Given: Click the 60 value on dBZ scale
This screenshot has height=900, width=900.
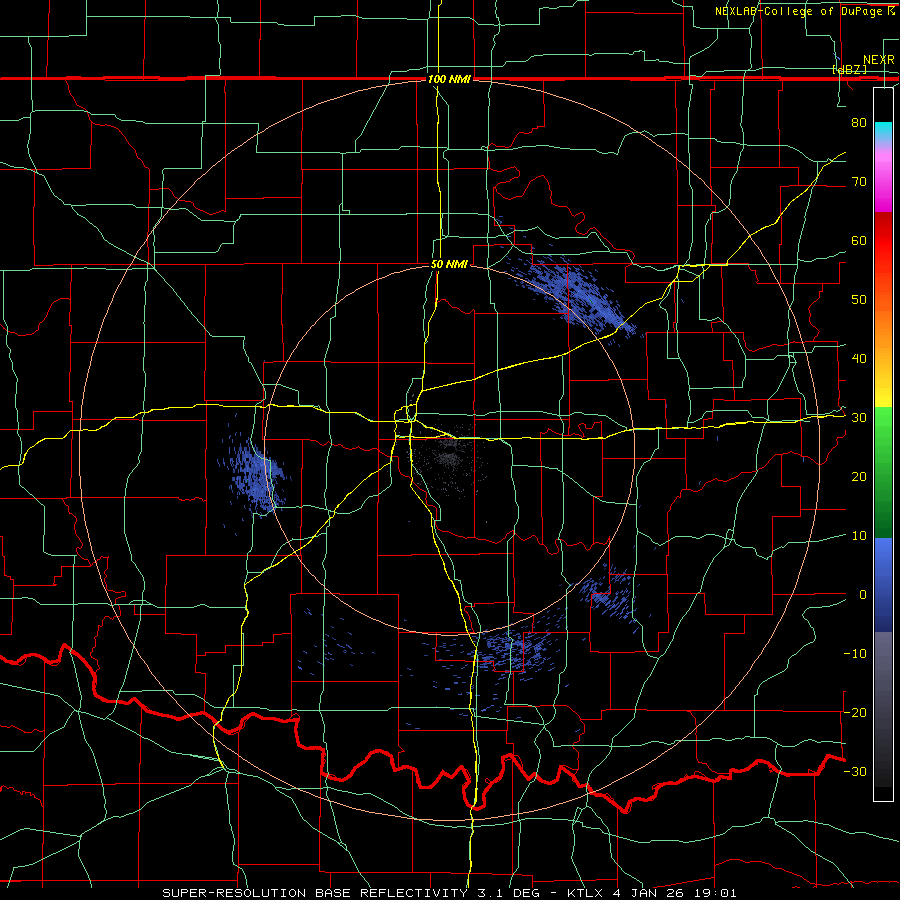Looking at the screenshot, I should [859, 240].
